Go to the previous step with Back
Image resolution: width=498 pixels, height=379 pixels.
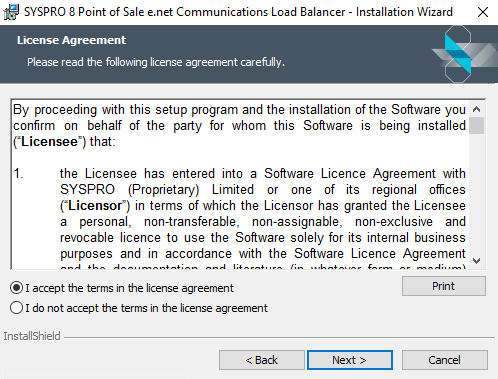(262, 360)
